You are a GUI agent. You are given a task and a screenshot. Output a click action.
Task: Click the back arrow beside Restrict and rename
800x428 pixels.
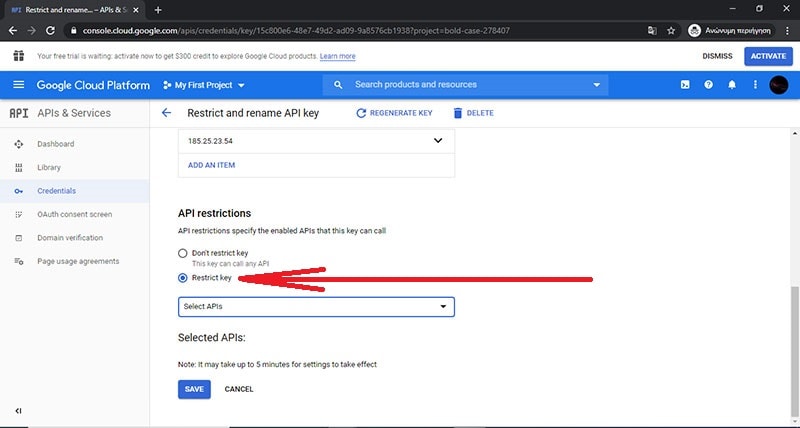tap(166, 113)
